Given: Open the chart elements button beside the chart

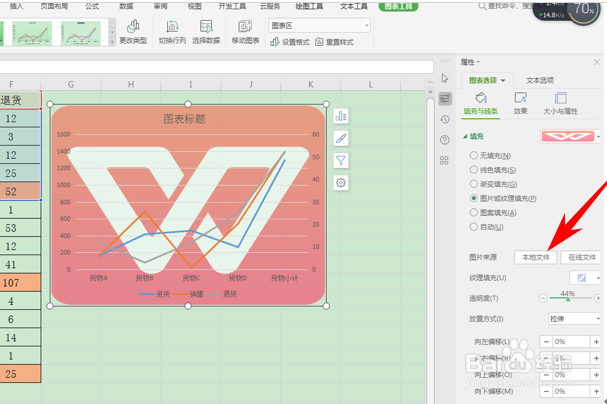Looking at the screenshot, I should point(341,116).
